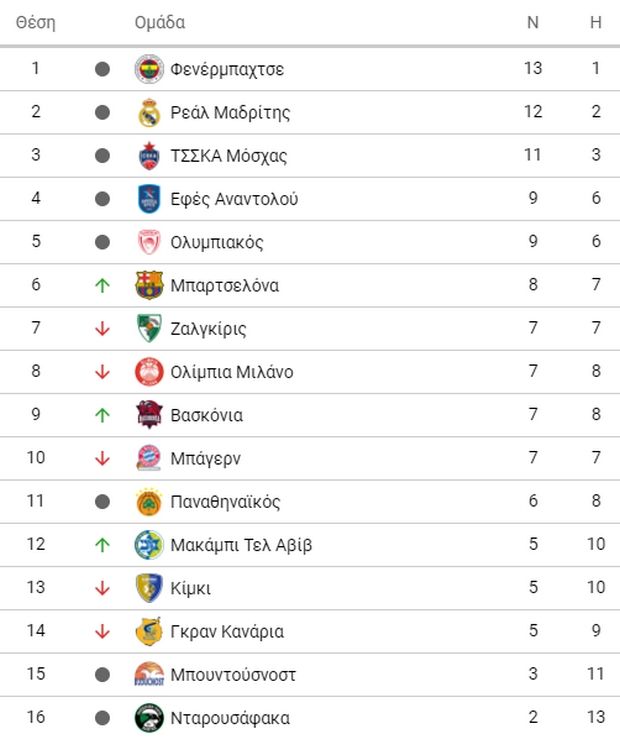The image size is (620, 745).
Task: Click the grey dot beside Εφές Αναντολού
Action: coord(101,199)
